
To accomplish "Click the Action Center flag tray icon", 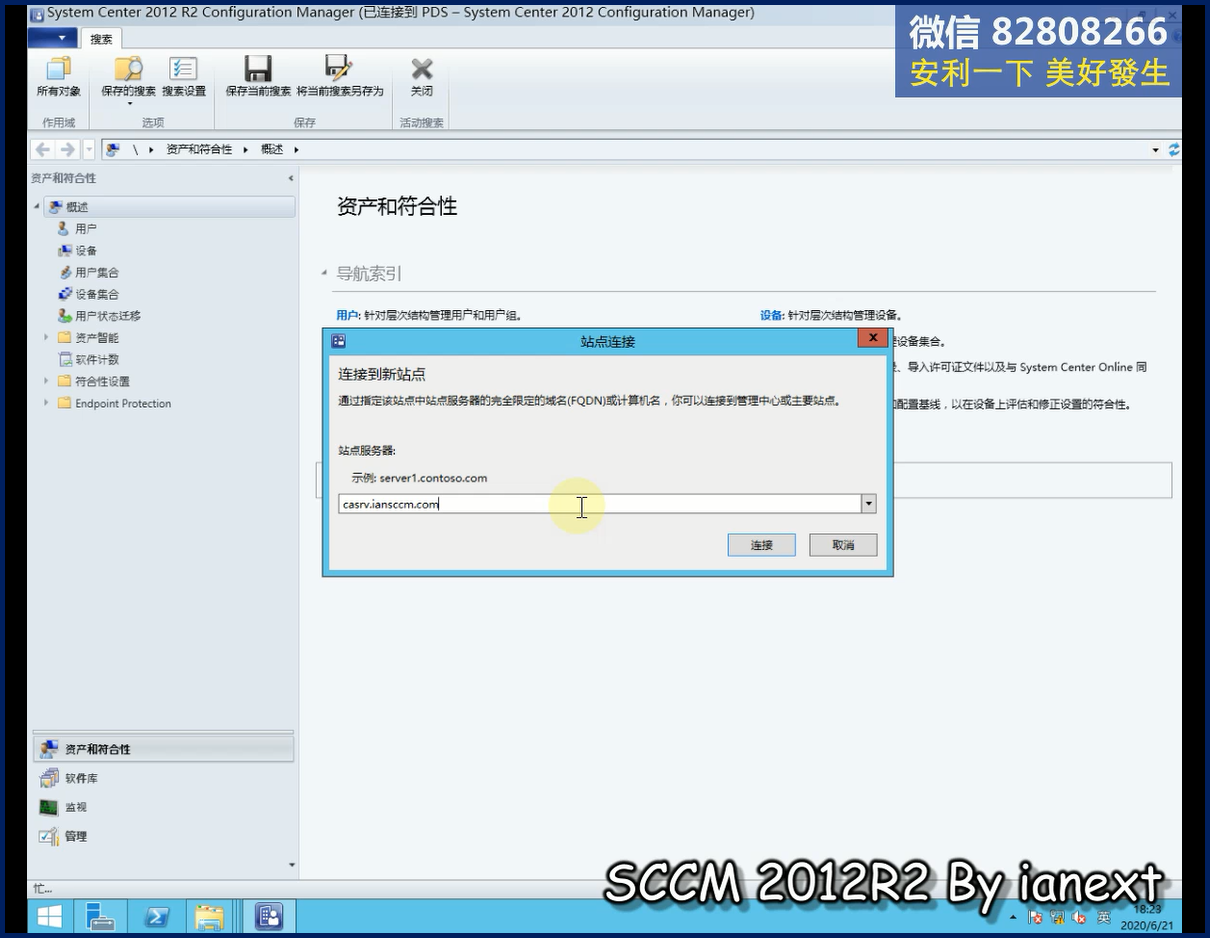I will pyautogui.click(x=1036, y=918).
